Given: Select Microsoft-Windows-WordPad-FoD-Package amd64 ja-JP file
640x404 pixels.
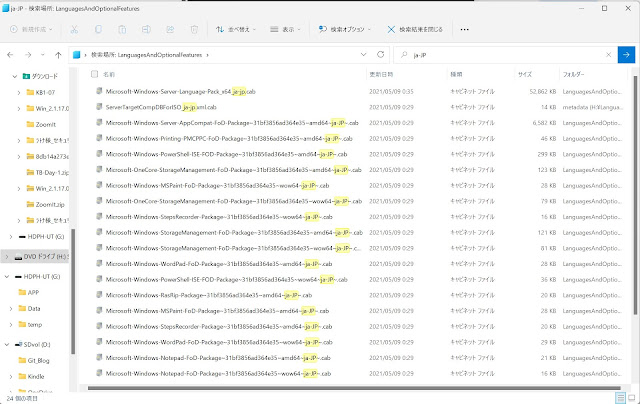Looking at the screenshot, I should (x=219, y=264).
